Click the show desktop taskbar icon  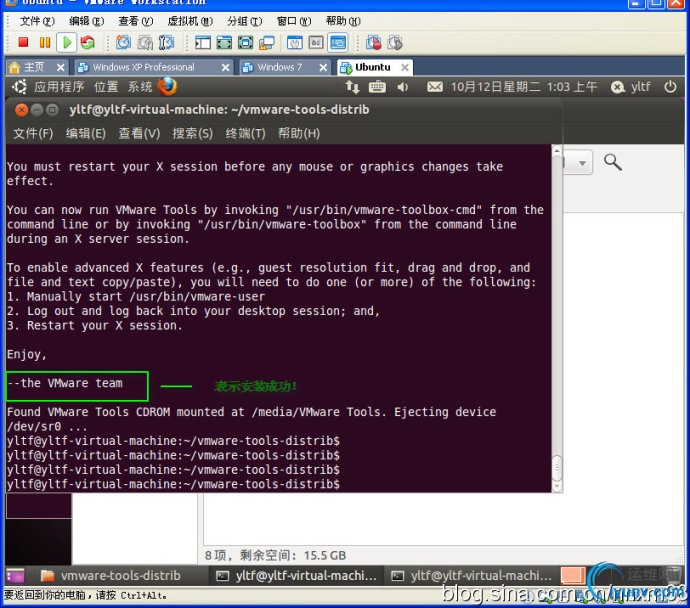tap(15, 575)
